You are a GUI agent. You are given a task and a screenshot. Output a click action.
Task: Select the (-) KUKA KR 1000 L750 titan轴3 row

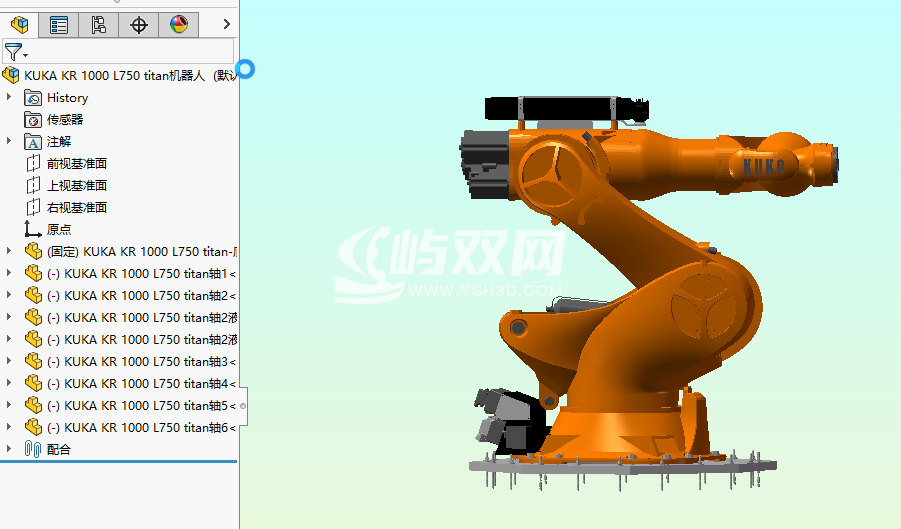point(141,362)
